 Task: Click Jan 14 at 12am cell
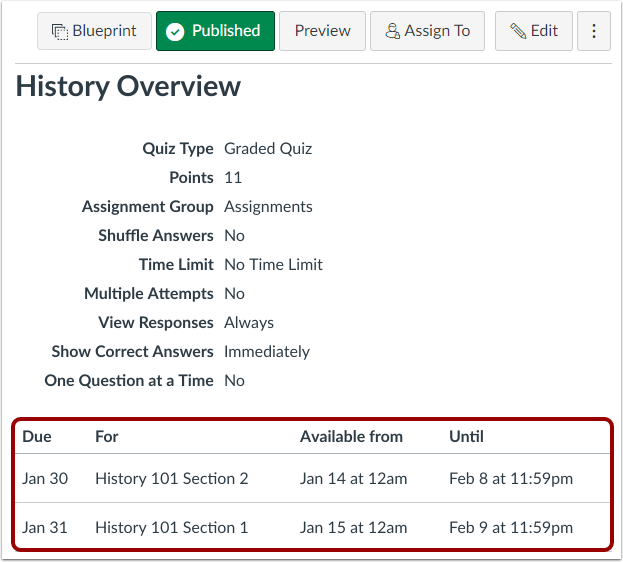coord(353,479)
